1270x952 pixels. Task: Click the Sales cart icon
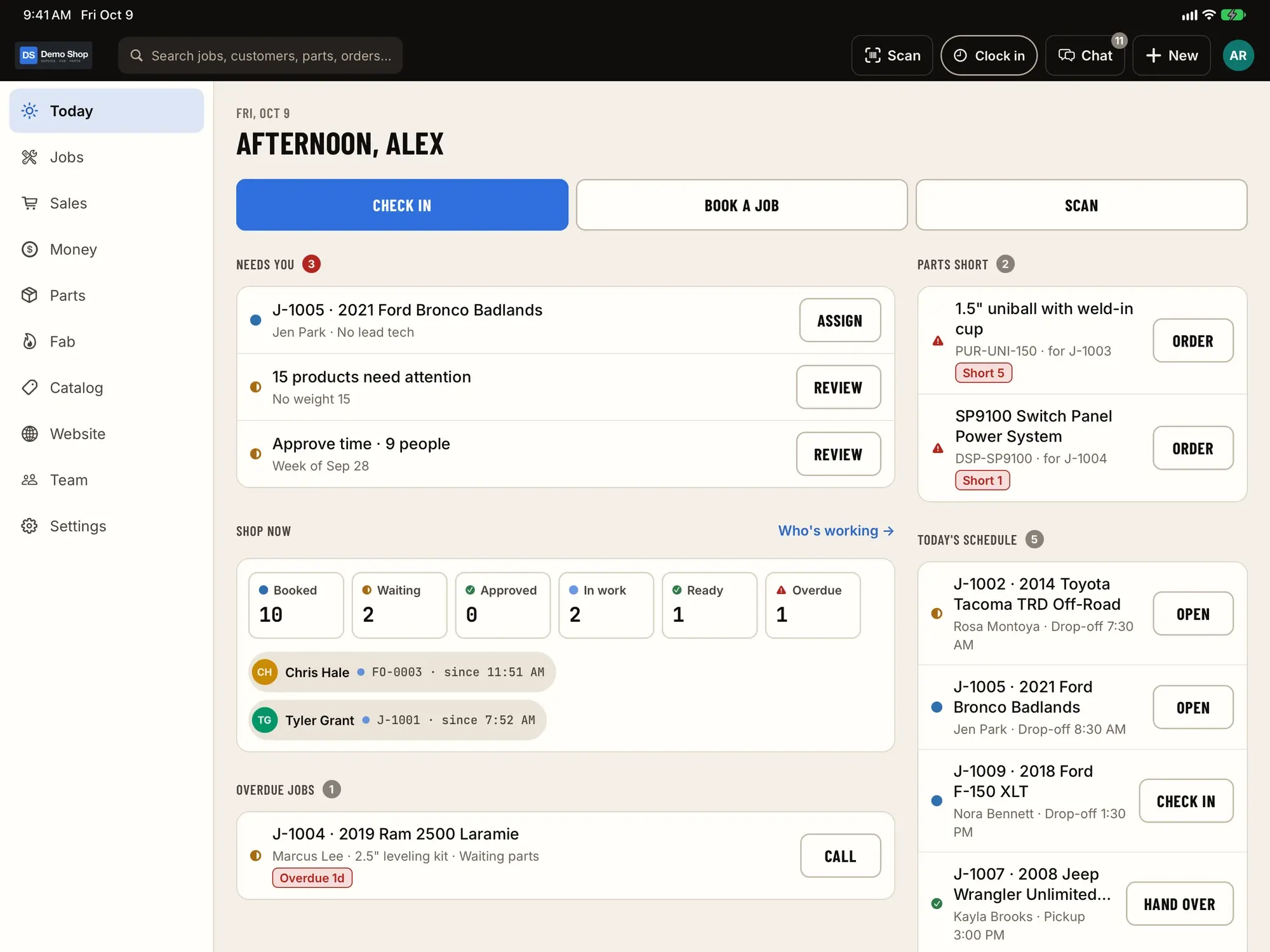(x=29, y=203)
